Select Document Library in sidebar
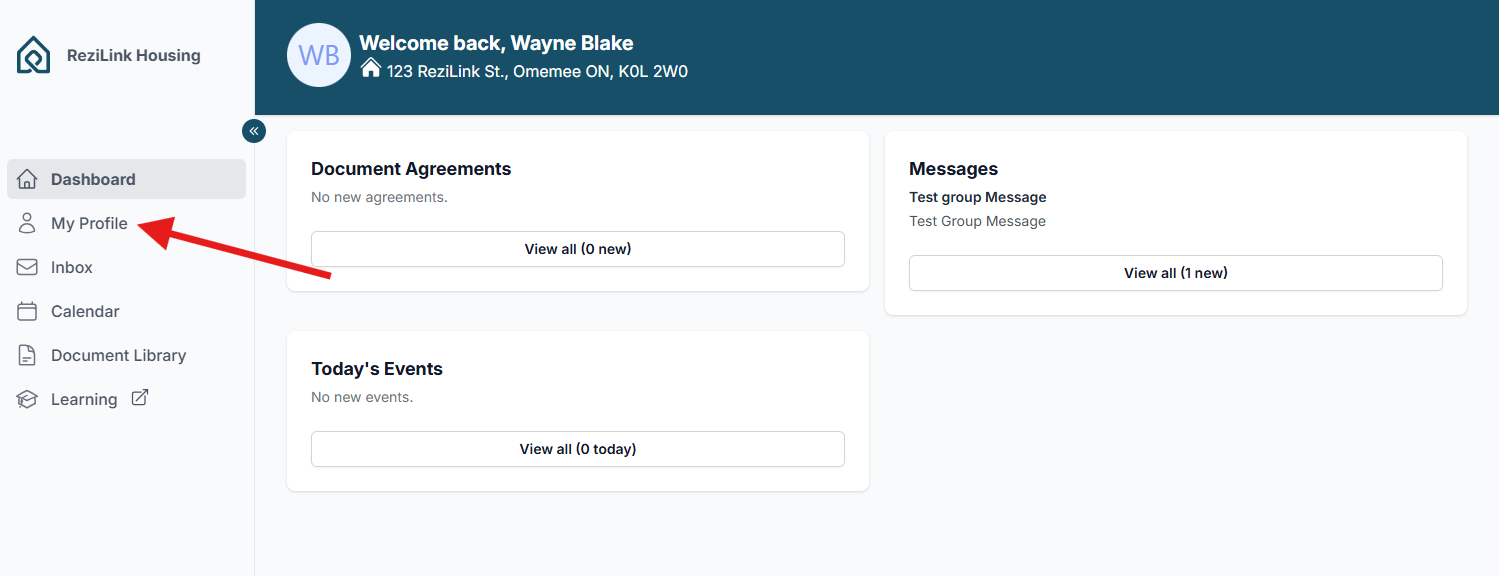The height and width of the screenshot is (576, 1499). [118, 356]
